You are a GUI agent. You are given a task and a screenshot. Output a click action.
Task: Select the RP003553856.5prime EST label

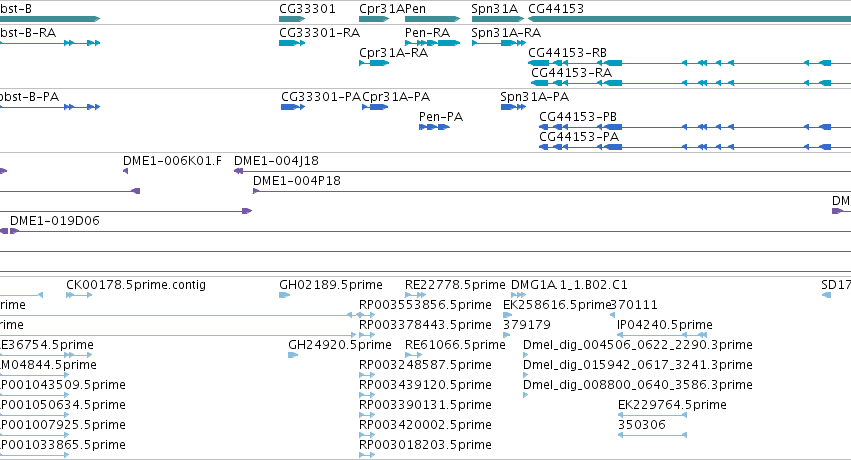[x=425, y=305]
